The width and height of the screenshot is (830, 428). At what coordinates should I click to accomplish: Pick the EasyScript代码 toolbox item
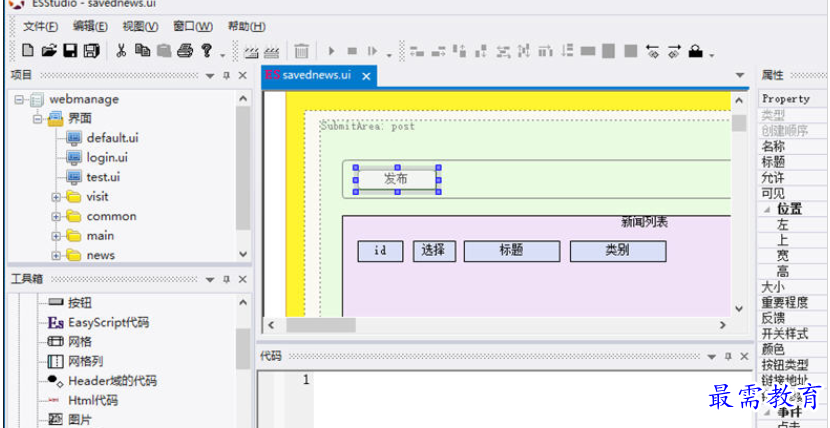point(109,323)
